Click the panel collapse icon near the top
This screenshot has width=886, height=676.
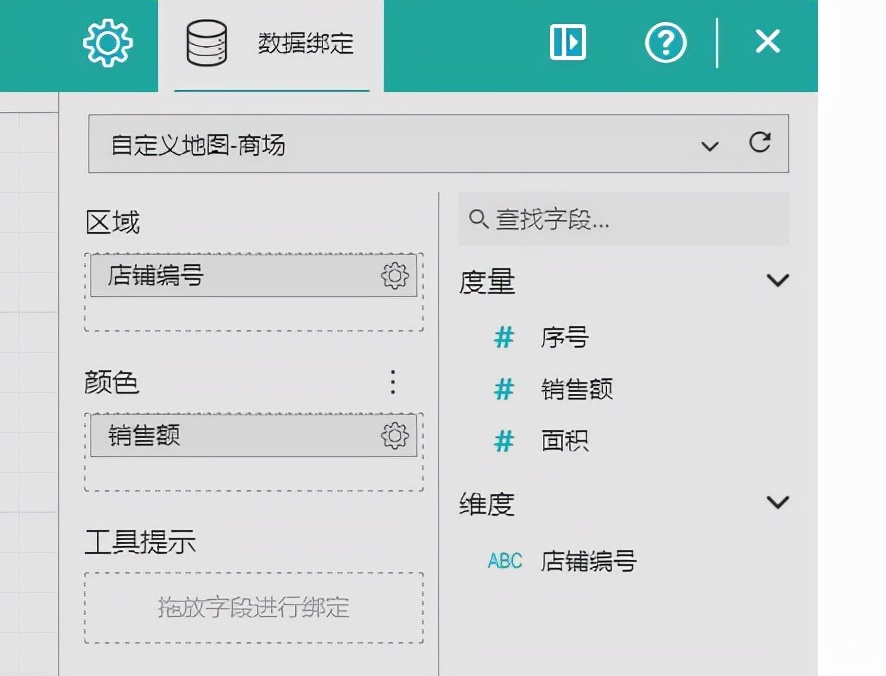coord(567,42)
